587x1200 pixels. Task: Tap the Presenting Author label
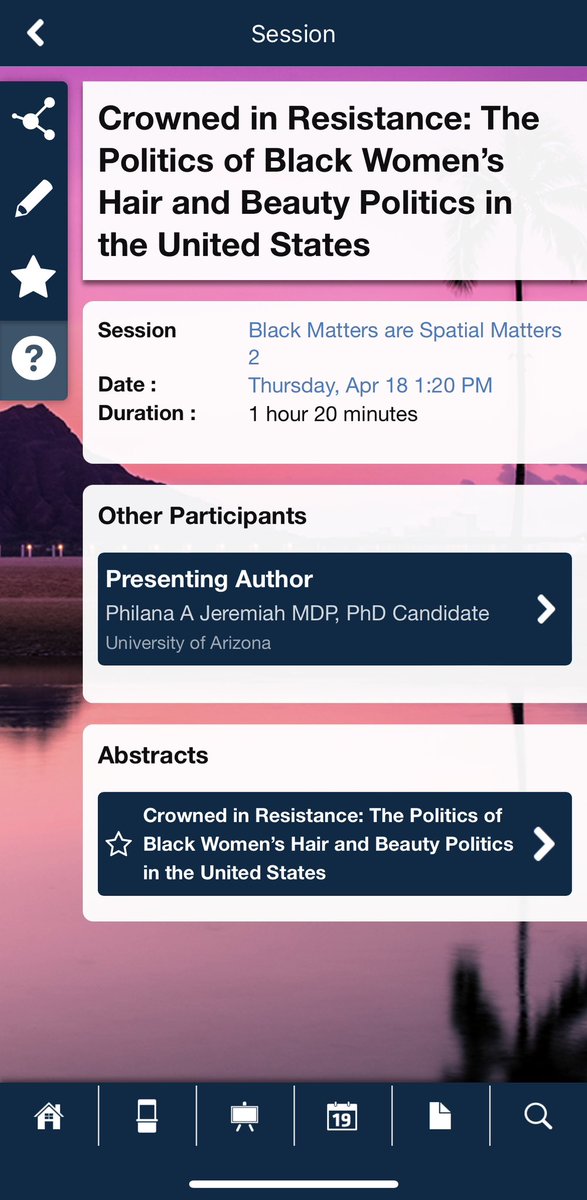209,579
